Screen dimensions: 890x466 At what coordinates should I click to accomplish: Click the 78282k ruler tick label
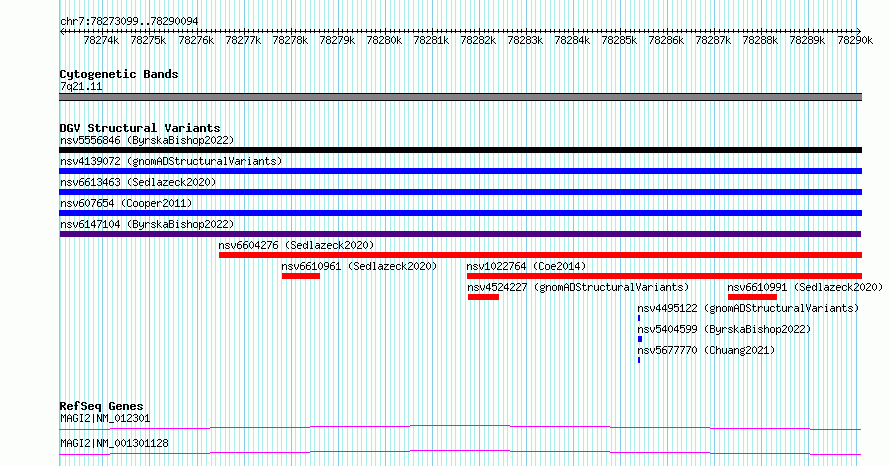tap(478, 40)
